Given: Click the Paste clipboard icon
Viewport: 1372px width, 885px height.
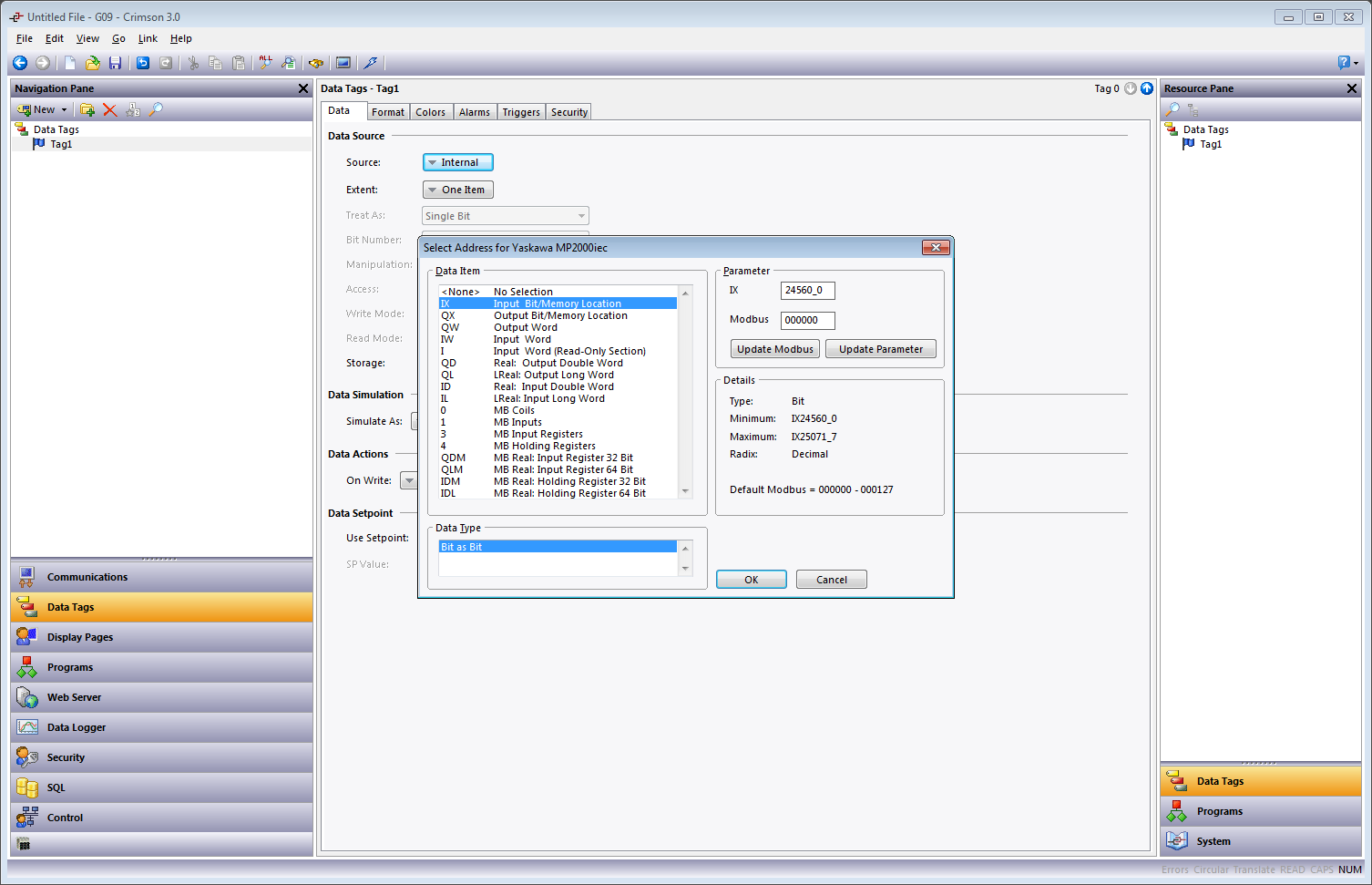Looking at the screenshot, I should tap(239, 63).
